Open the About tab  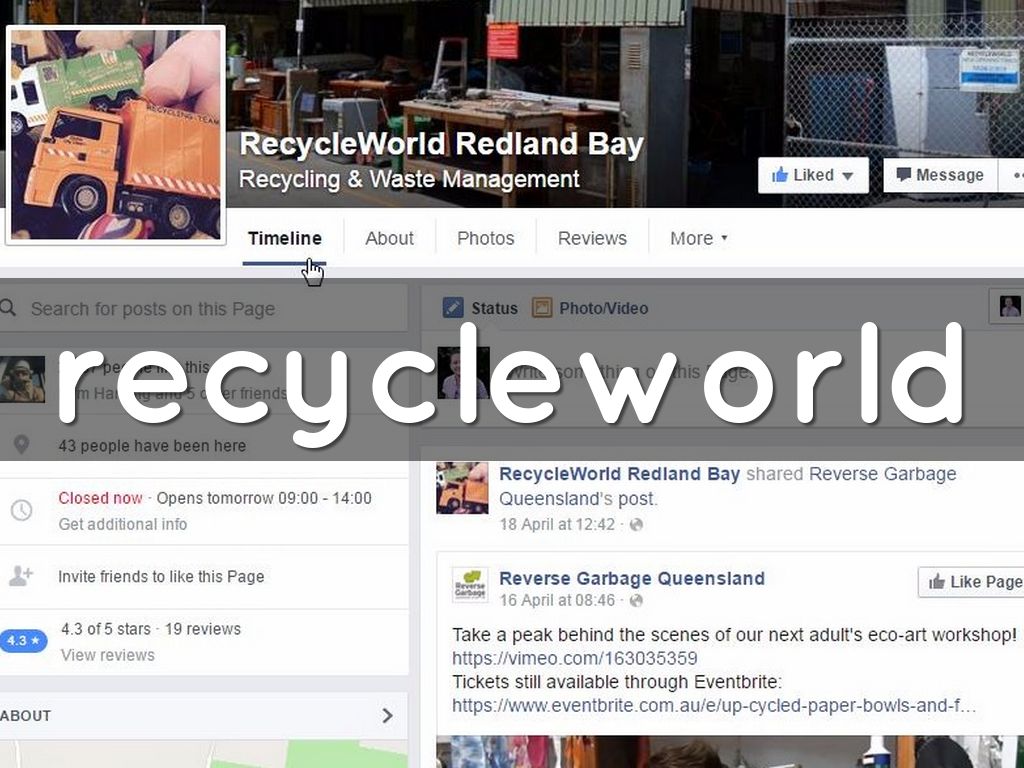click(x=389, y=238)
